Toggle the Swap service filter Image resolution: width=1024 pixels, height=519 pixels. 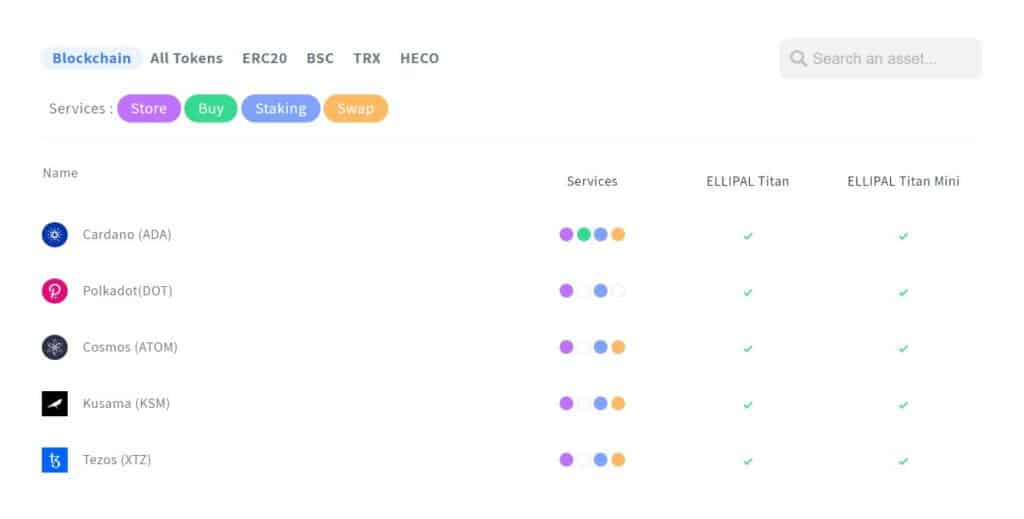click(x=355, y=109)
